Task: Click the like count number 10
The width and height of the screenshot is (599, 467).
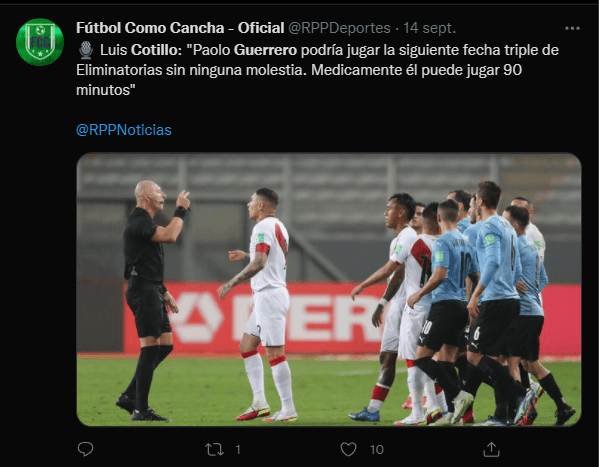Action: click(x=376, y=449)
